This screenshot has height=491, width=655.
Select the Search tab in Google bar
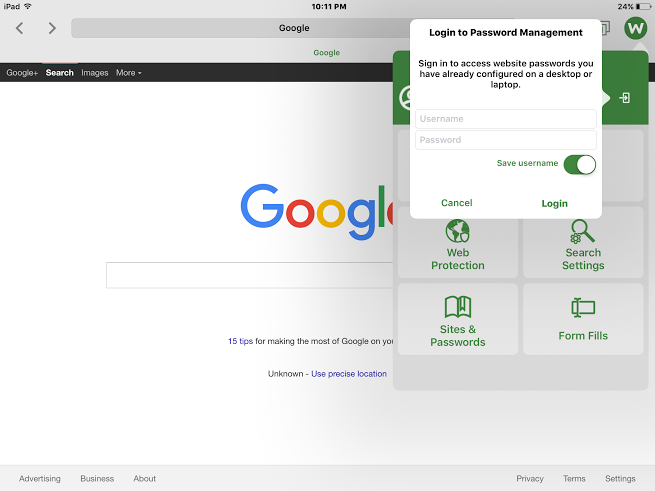pyautogui.click(x=59, y=73)
